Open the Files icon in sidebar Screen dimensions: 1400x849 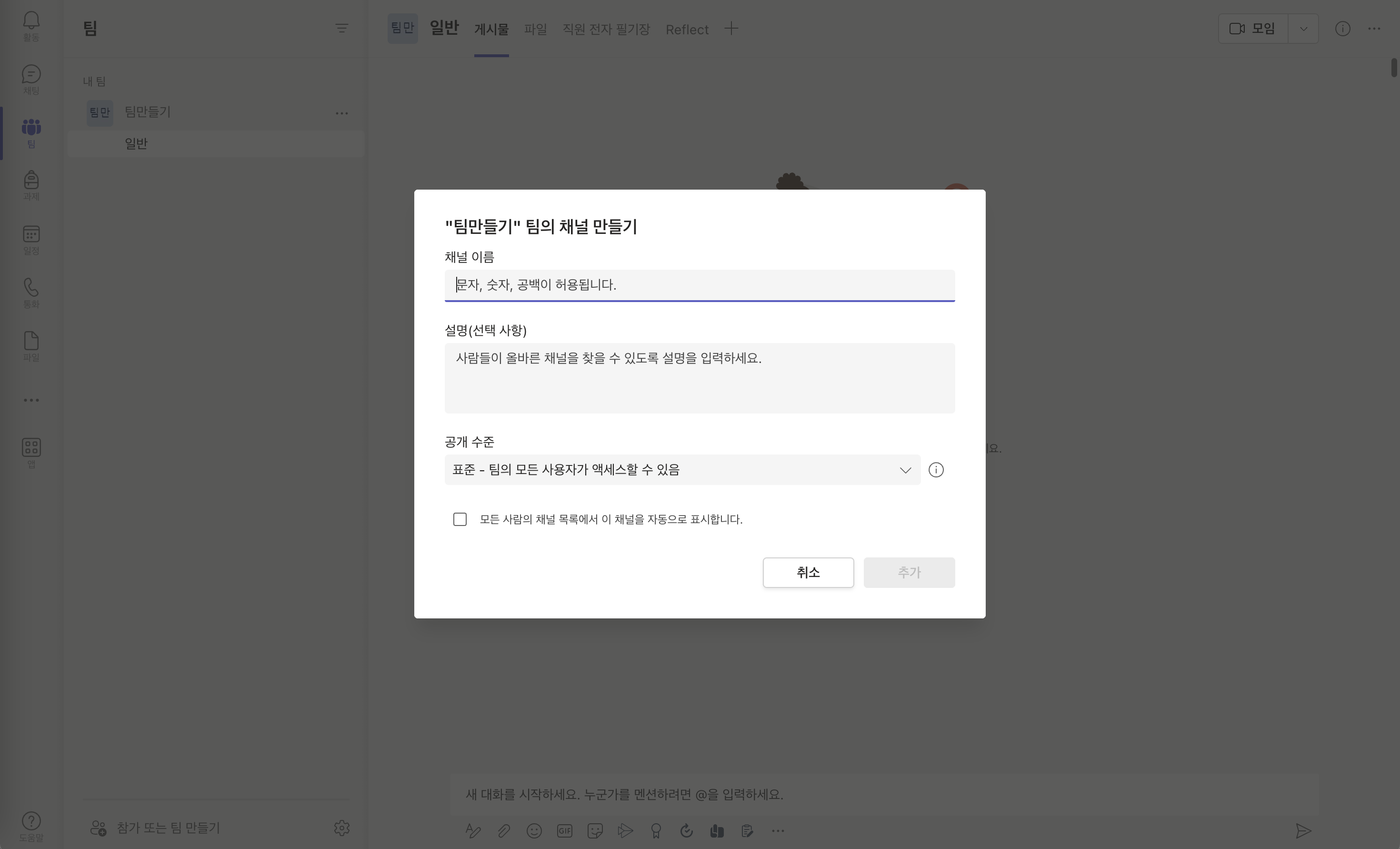(x=31, y=341)
